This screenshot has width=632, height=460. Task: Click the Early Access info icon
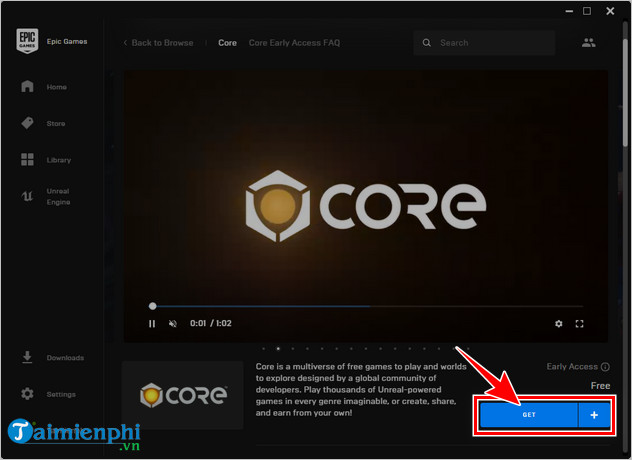[x=605, y=366]
